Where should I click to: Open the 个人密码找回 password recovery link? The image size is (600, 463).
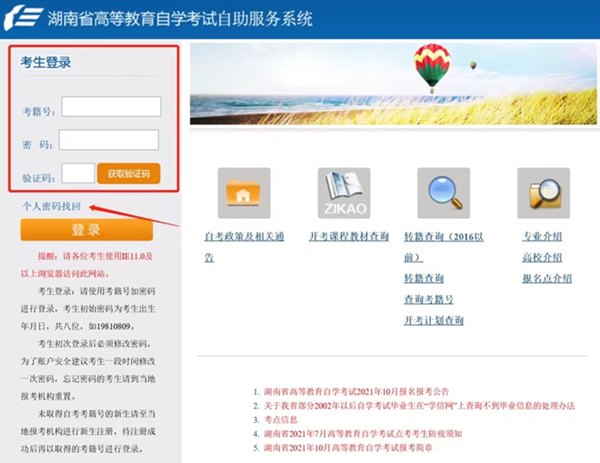tap(51, 206)
